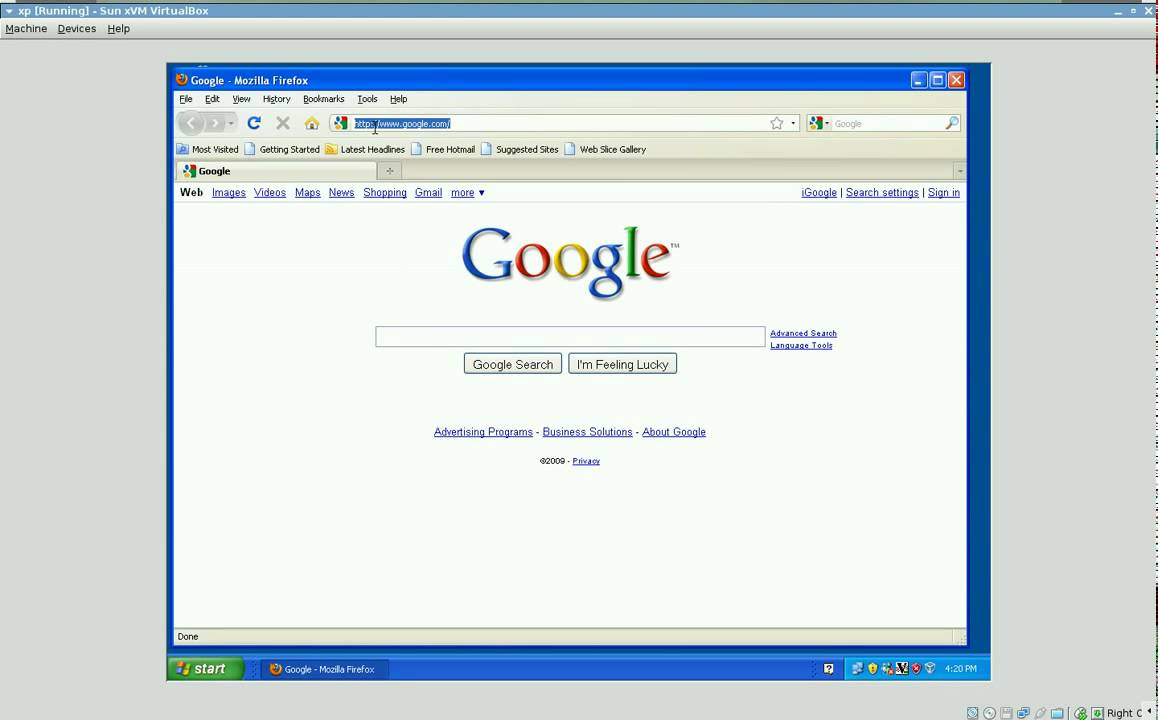Screen dimensions: 1158x720
Task: Click the Google favicon in address bar
Action: [340, 123]
